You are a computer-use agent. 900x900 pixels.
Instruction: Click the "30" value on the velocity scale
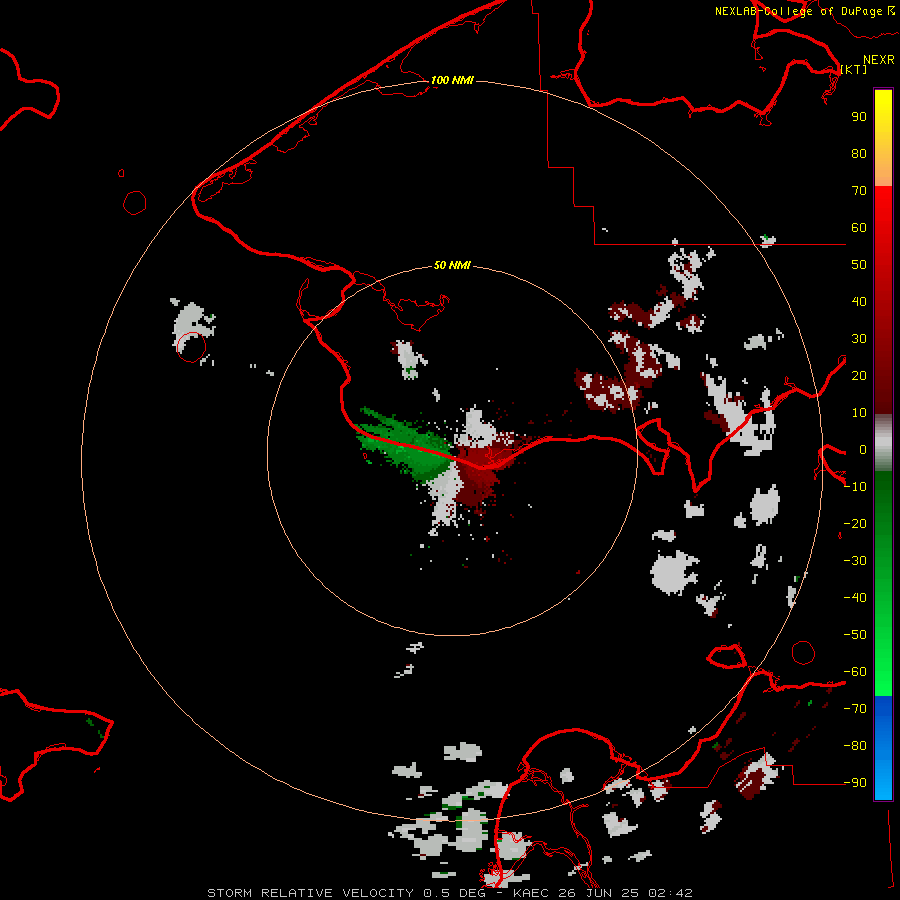859,339
